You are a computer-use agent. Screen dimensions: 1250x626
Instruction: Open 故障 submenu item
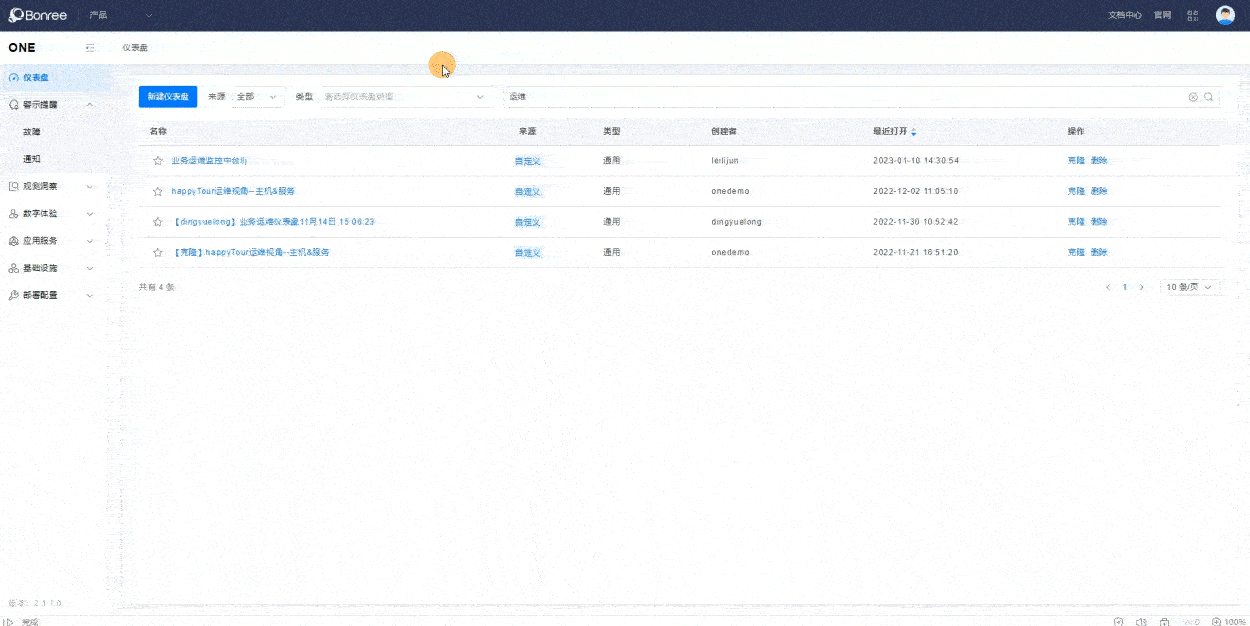[32, 131]
